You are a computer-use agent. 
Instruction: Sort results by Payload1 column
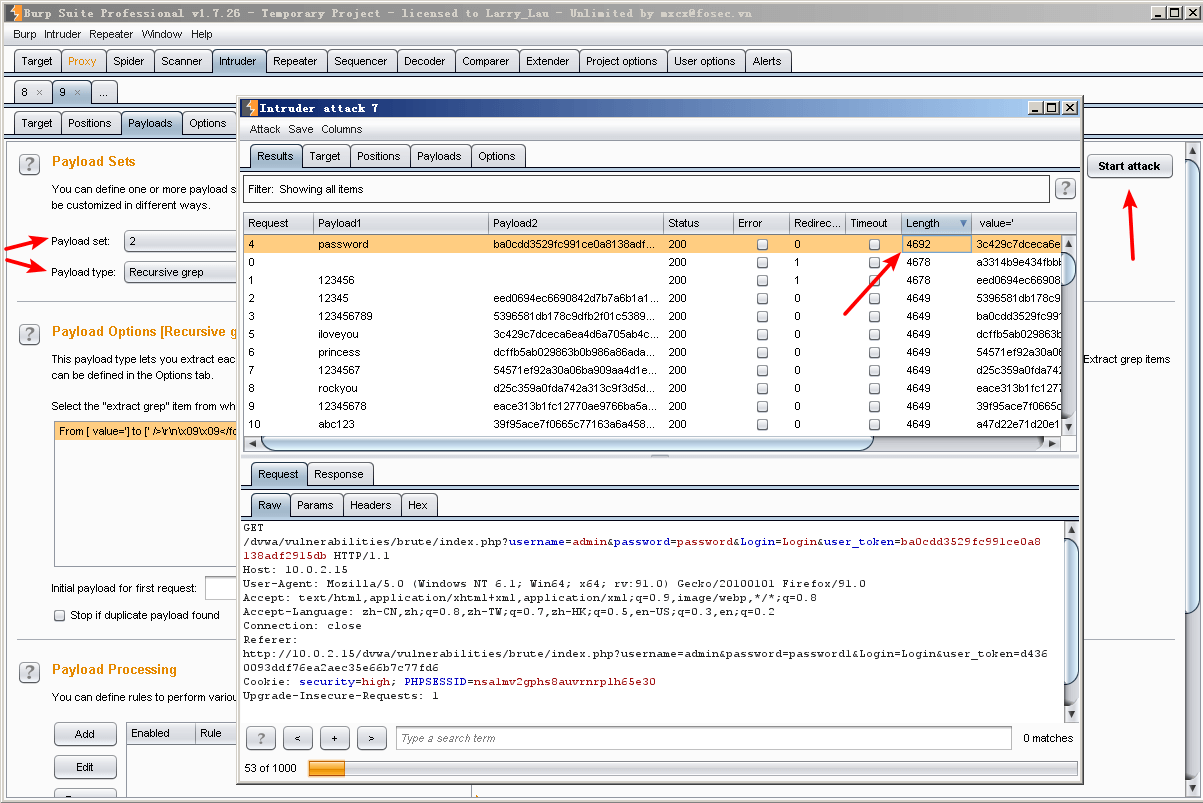click(401, 223)
